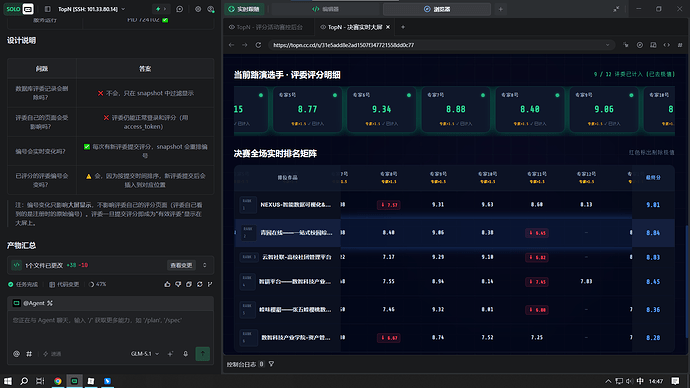690x388 pixels.
Task: Select the 专家6号 score card 9.34
Action: [382, 110]
